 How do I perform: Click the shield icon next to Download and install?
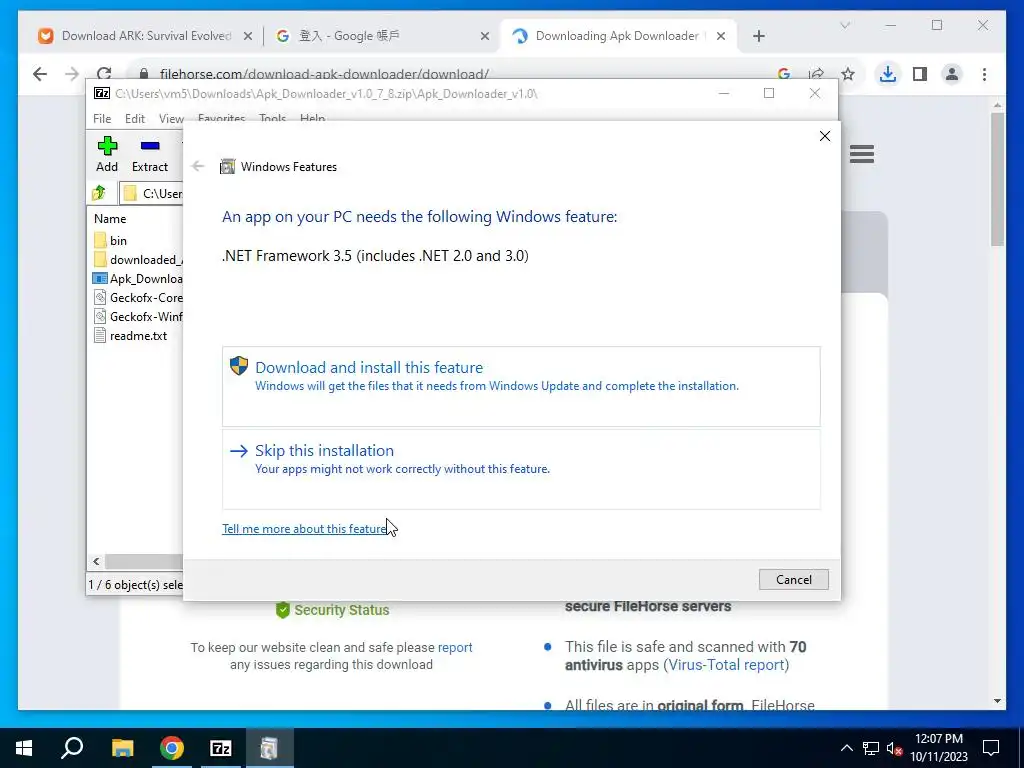tap(239, 366)
